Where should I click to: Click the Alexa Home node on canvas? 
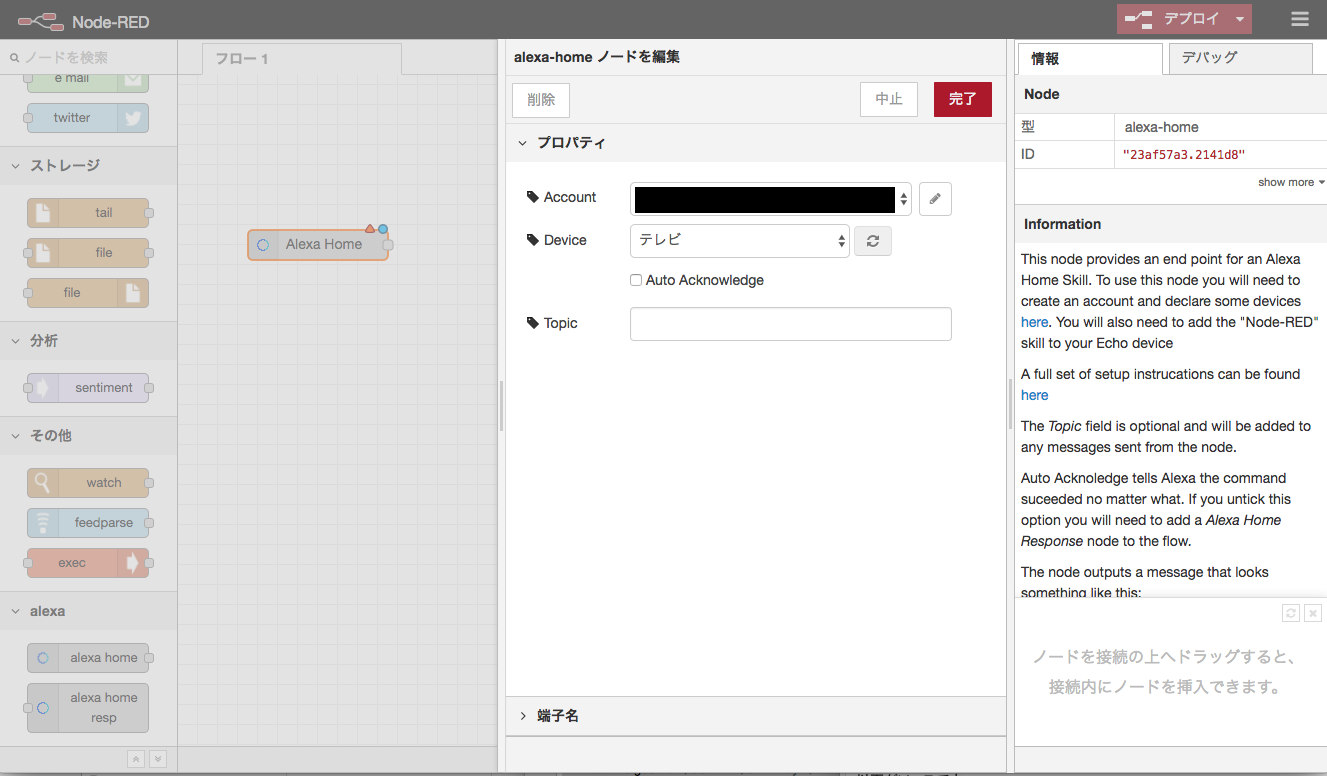(318, 245)
